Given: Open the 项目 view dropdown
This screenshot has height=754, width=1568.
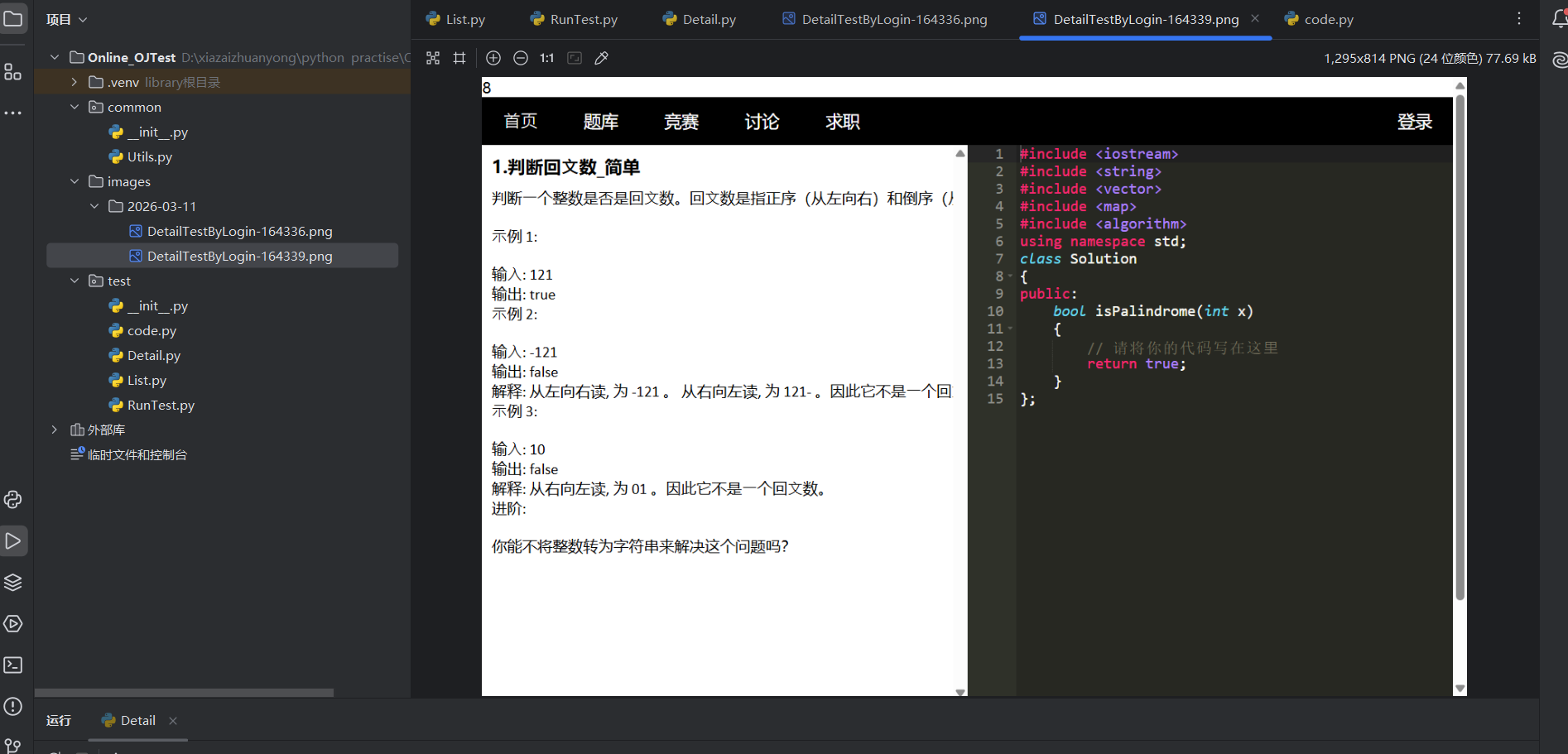Looking at the screenshot, I should [x=67, y=19].
